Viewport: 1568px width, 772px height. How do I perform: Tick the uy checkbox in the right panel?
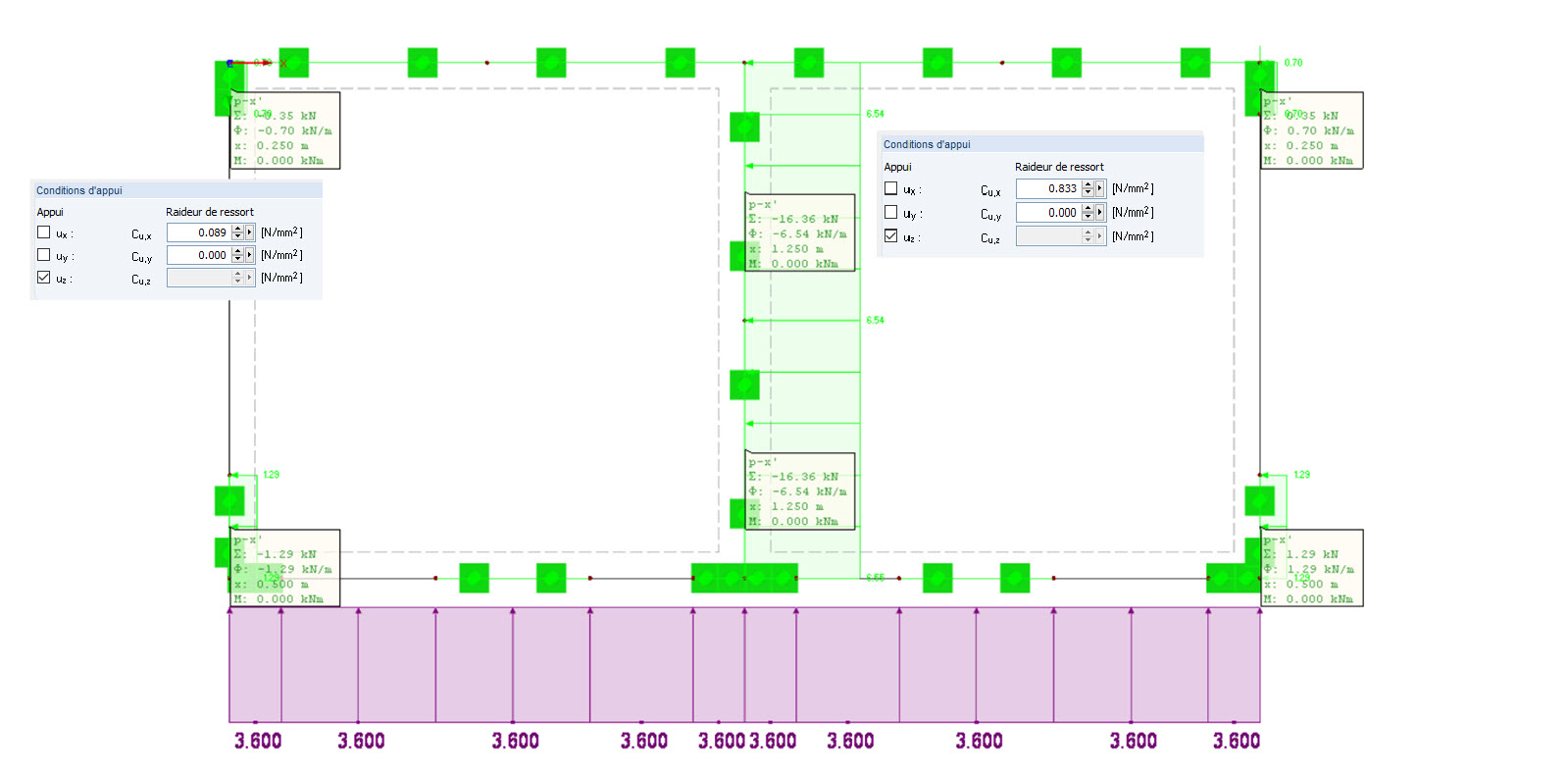(x=890, y=212)
